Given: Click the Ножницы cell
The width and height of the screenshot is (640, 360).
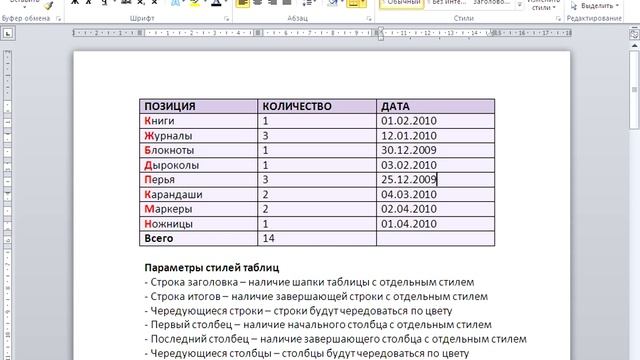Looking at the screenshot, I should click(x=198, y=224).
